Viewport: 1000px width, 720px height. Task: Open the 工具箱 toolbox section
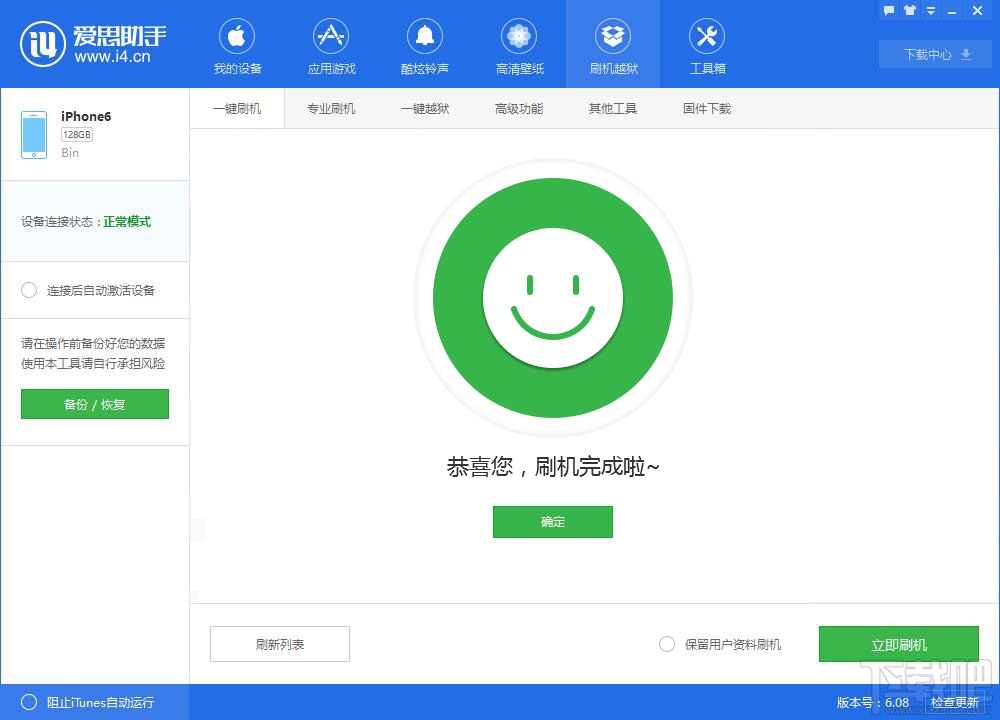tap(707, 45)
